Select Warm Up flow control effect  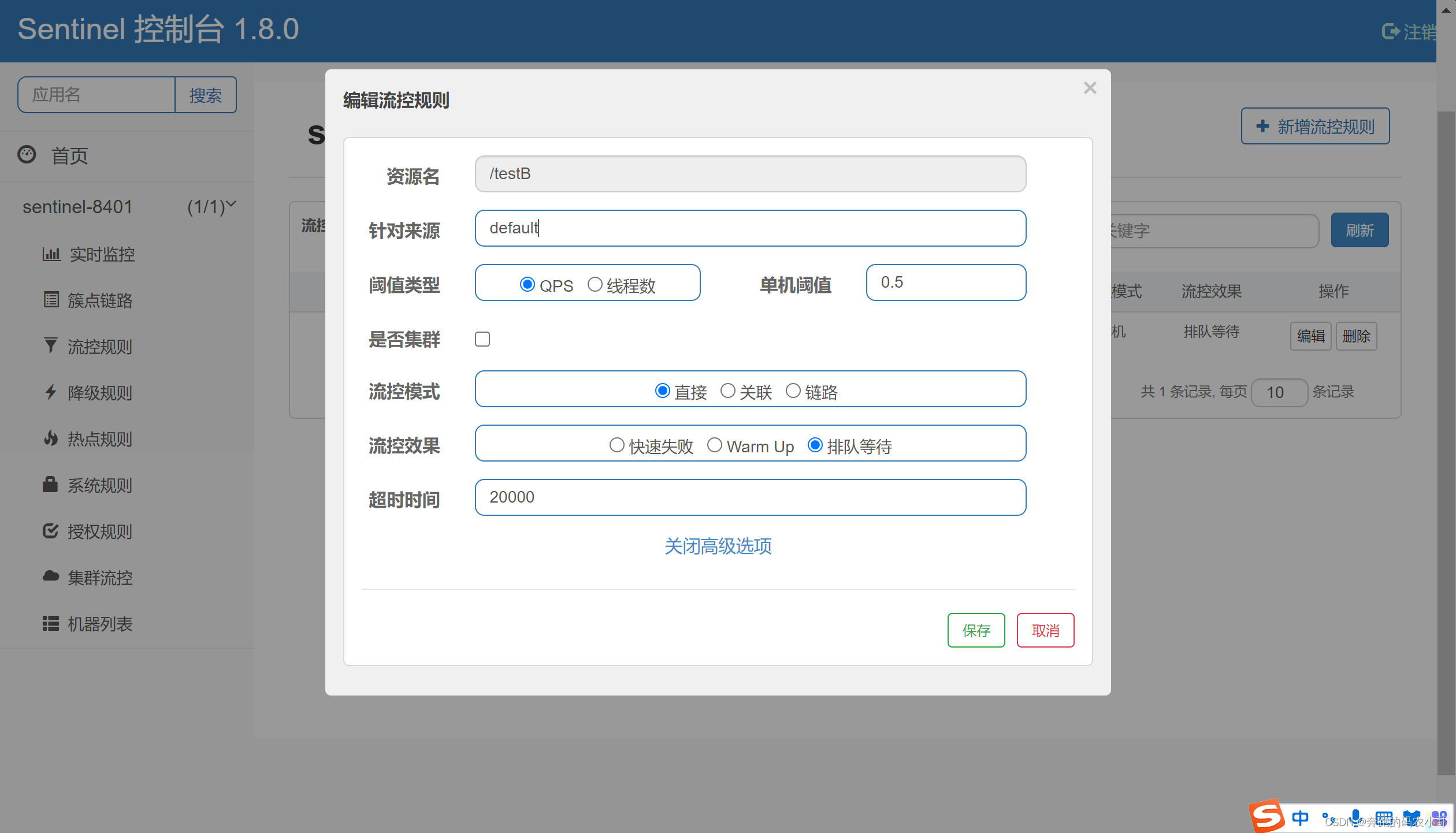(x=714, y=445)
